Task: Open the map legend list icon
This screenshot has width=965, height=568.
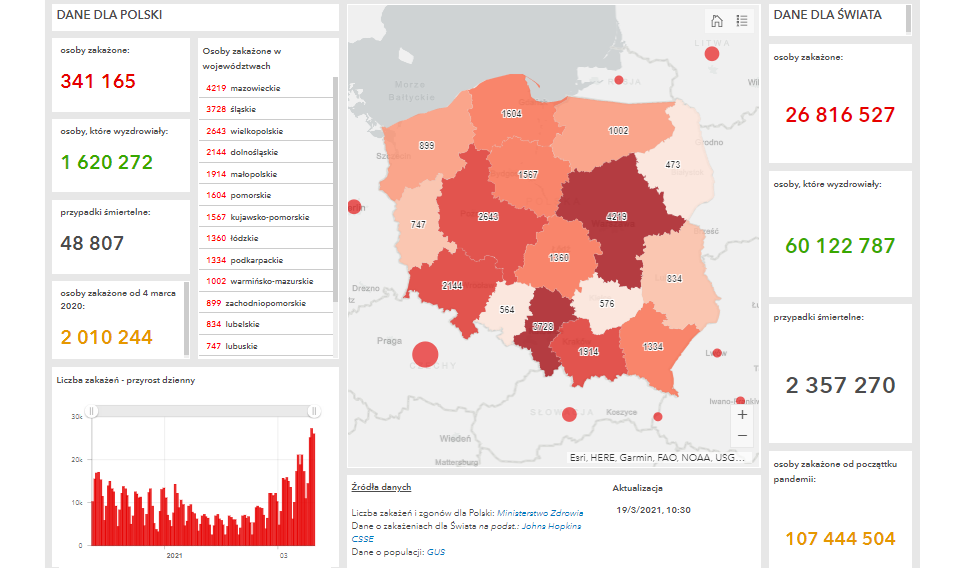Action: 742,21
